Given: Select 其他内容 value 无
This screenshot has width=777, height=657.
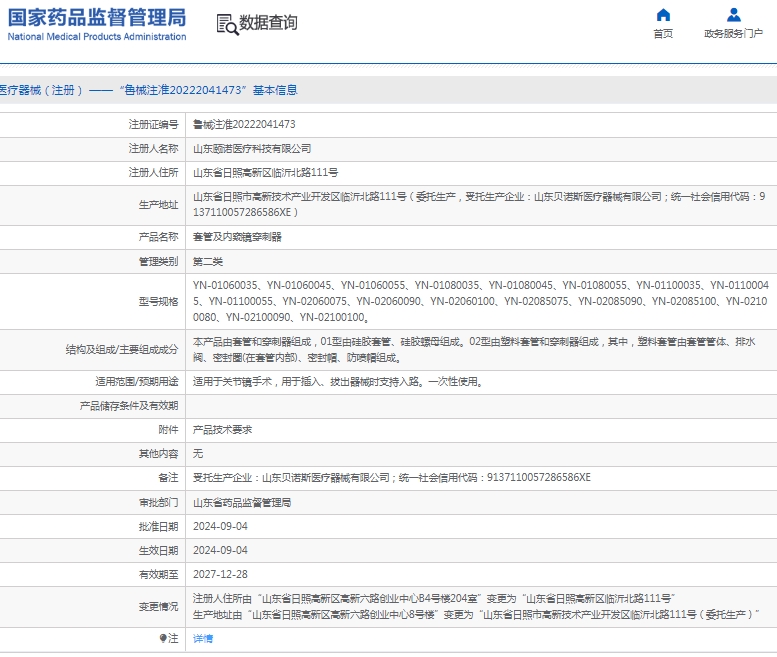Looking at the screenshot, I should (198, 454).
